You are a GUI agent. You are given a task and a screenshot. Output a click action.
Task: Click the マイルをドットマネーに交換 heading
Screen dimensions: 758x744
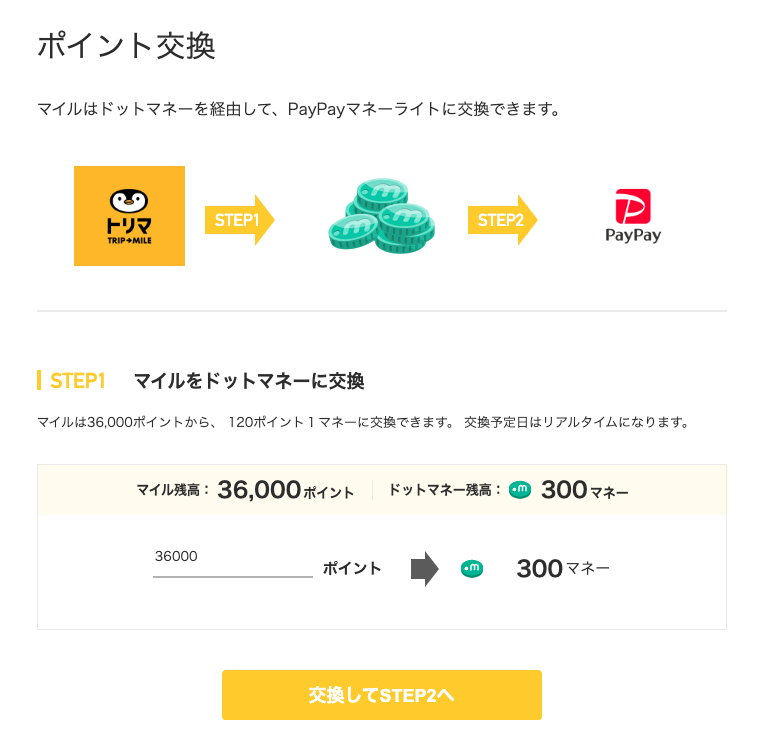249,381
